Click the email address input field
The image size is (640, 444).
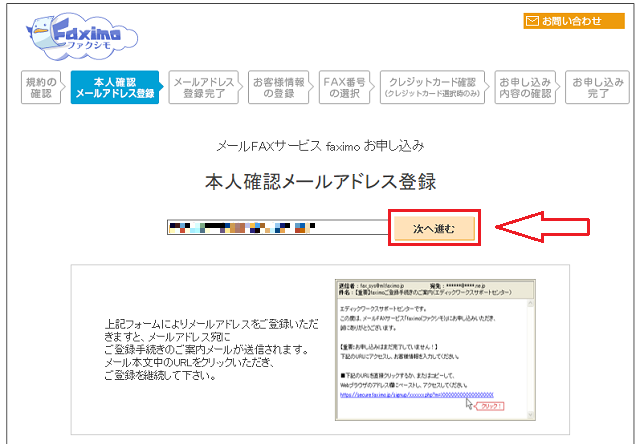pos(278,227)
